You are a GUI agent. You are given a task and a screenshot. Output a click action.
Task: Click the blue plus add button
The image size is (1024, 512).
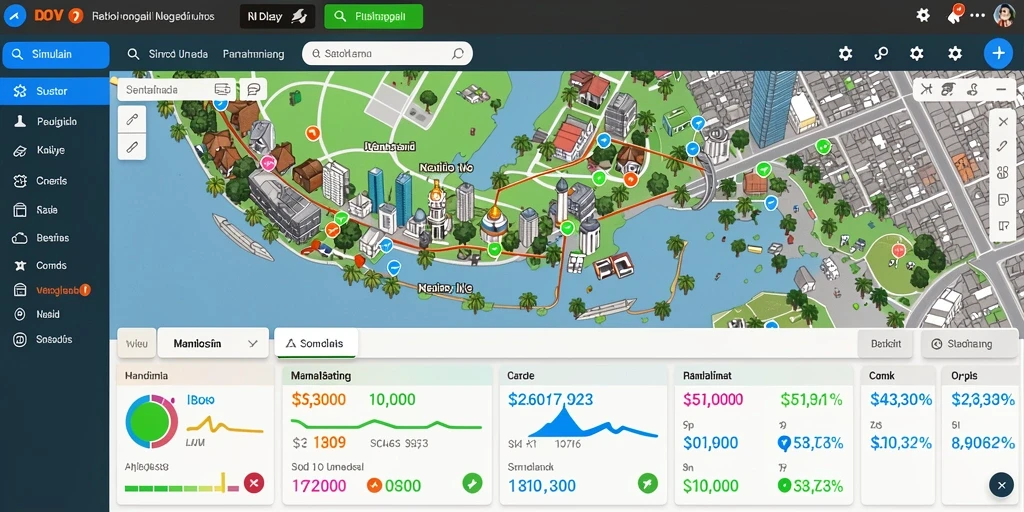pos(998,54)
